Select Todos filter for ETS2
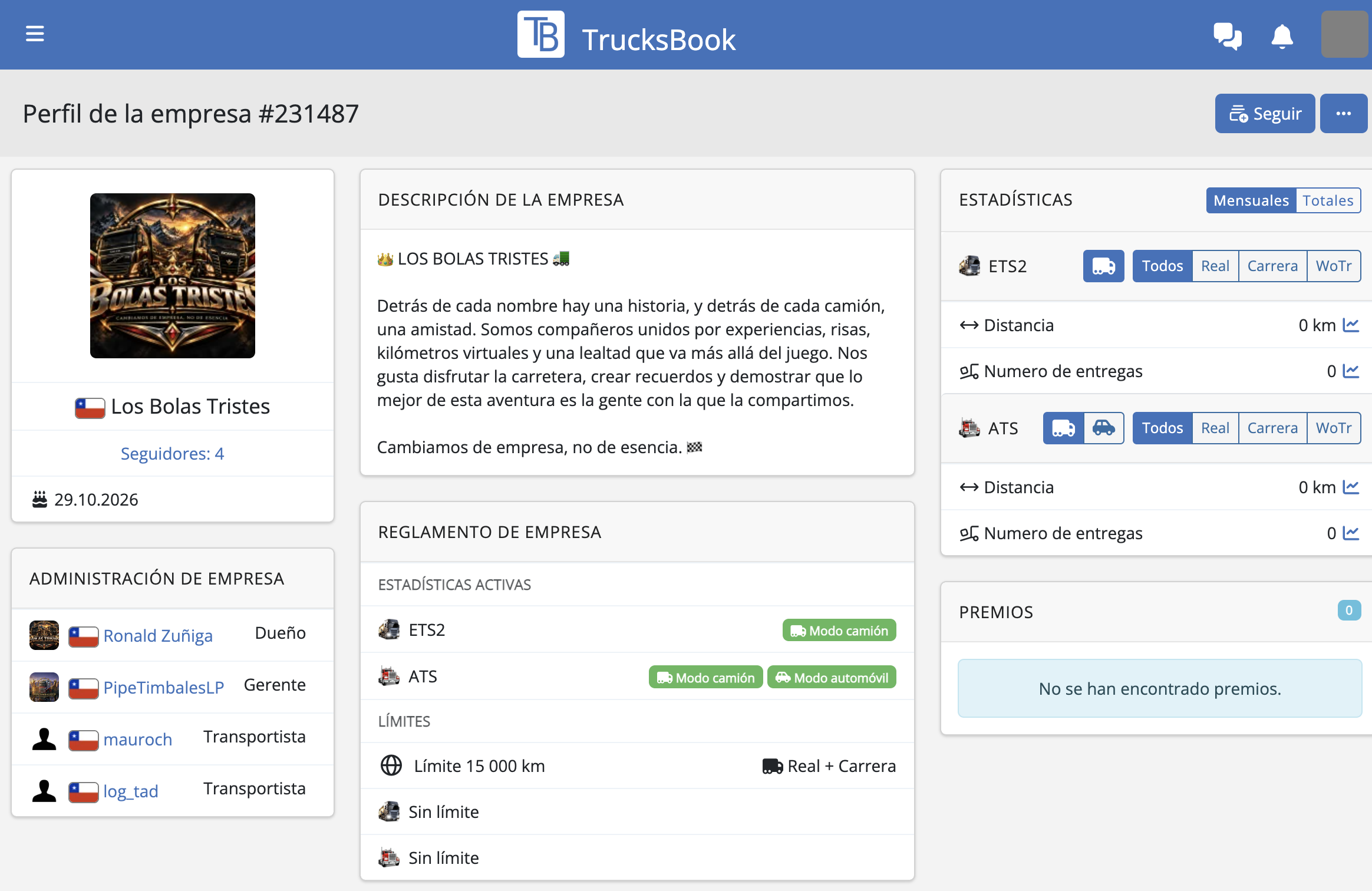The image size is (1372, 891). click(1162, 266)
